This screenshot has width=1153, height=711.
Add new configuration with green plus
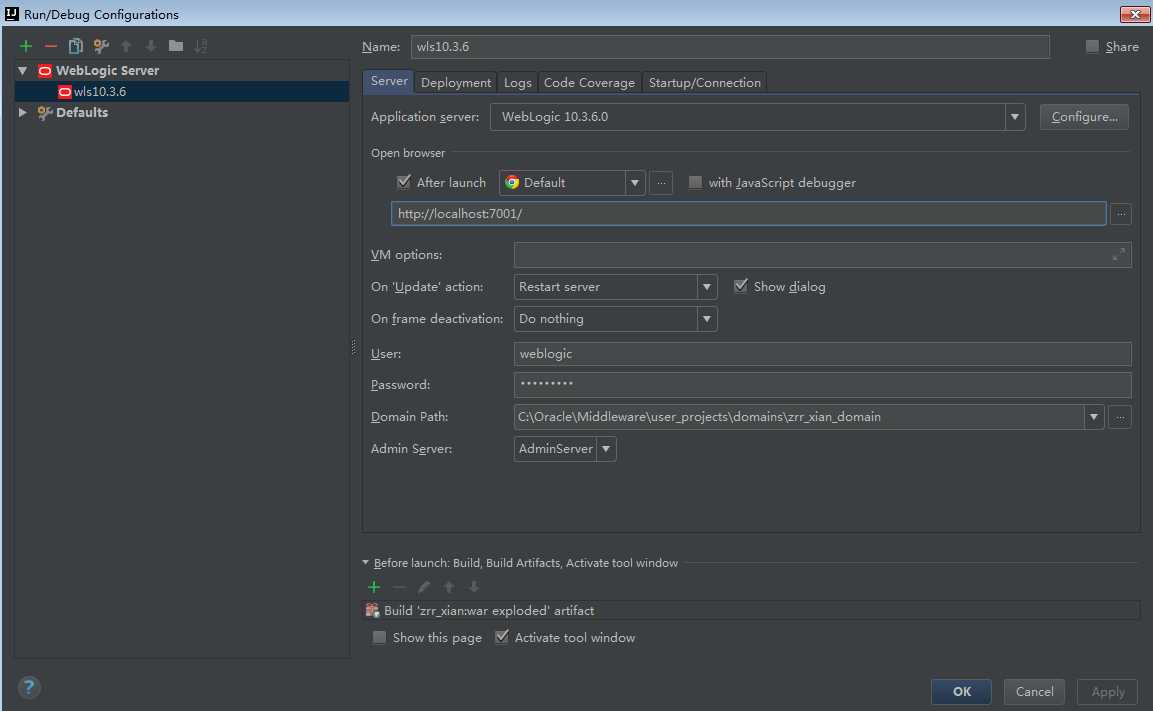pos(26,46)
